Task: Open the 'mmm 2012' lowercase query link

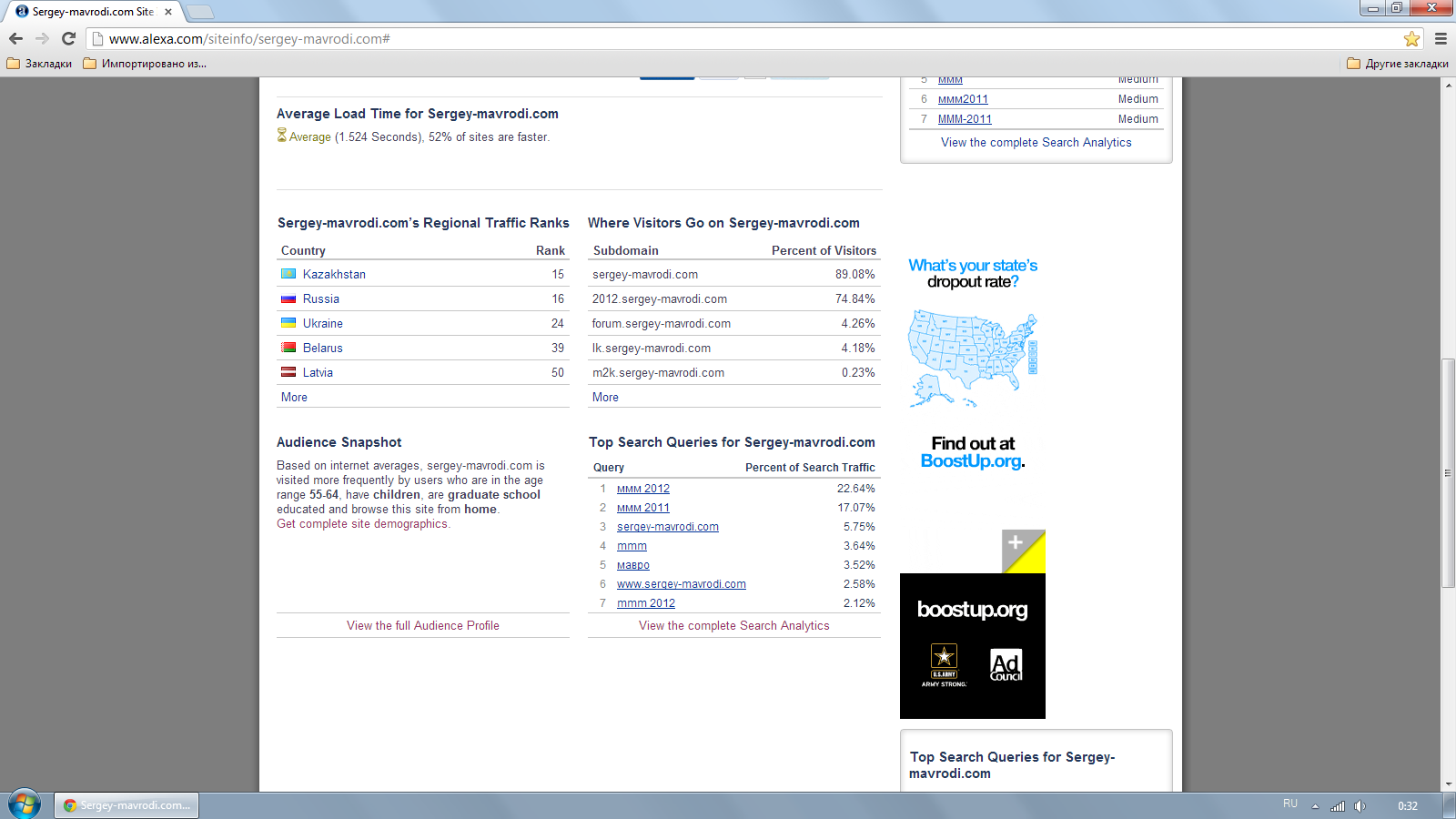Action: coord(646,603)
